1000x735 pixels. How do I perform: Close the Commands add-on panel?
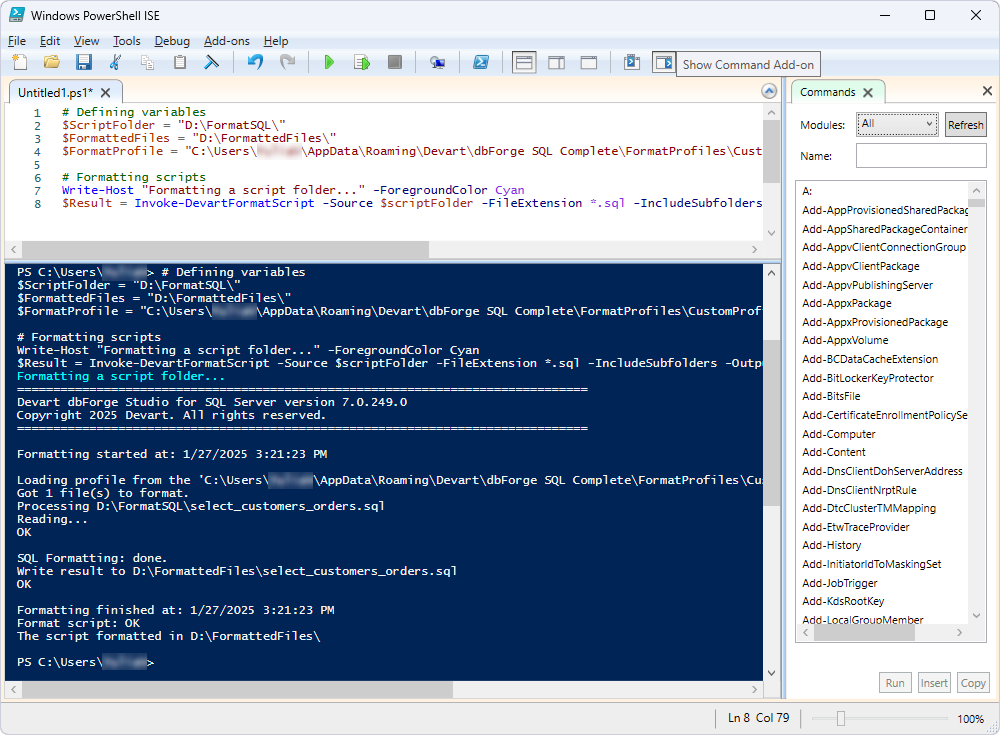987,91
